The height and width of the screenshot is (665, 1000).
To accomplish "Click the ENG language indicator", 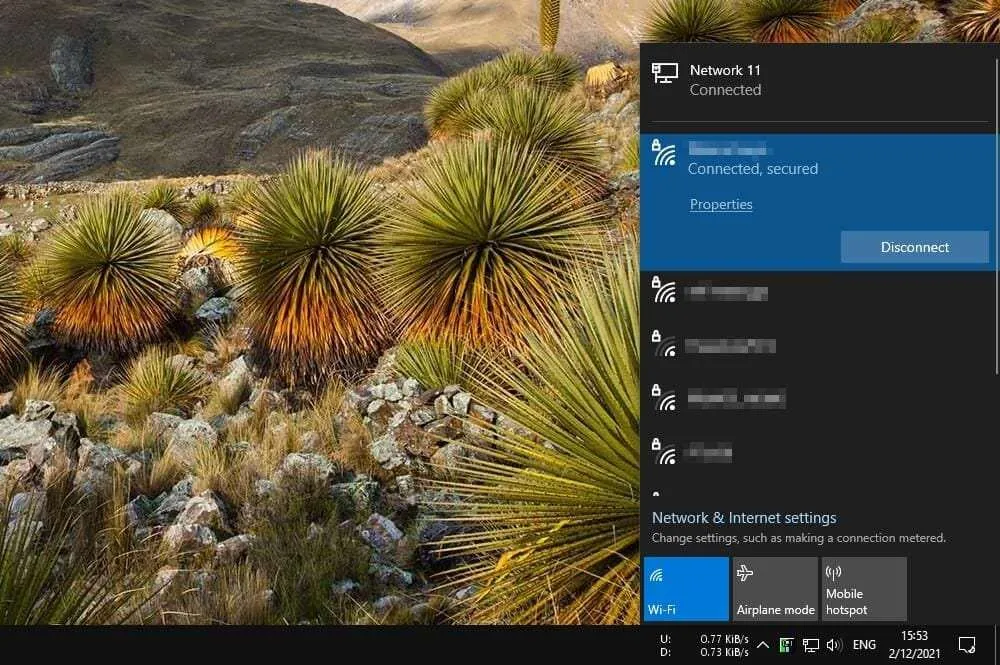I will click(x=864, y=645).
